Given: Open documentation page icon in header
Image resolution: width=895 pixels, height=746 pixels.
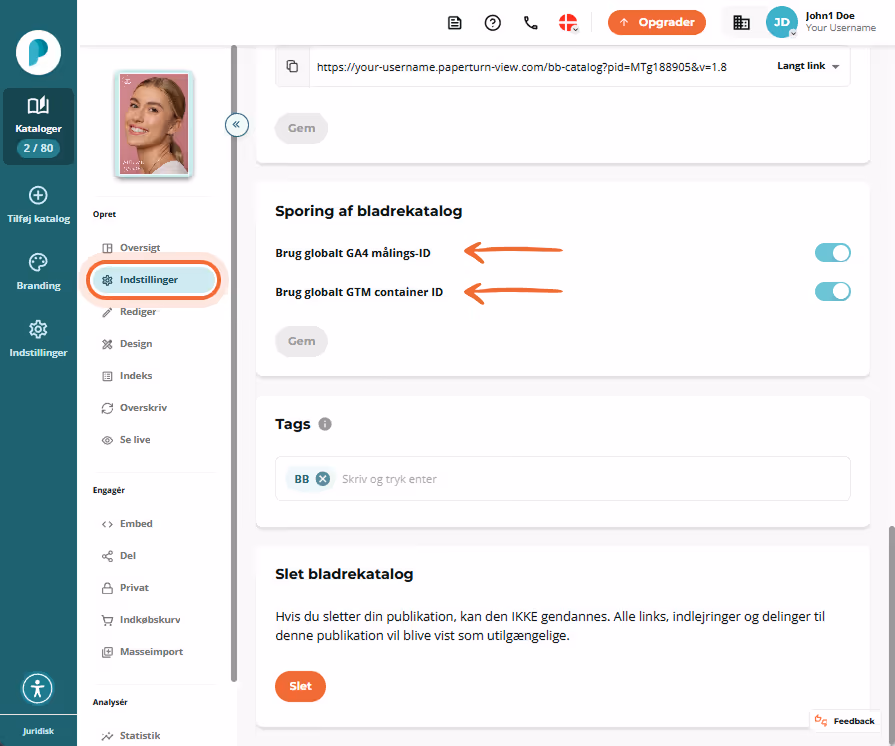Looking at the screenshot, I should [x=454, y=23].
